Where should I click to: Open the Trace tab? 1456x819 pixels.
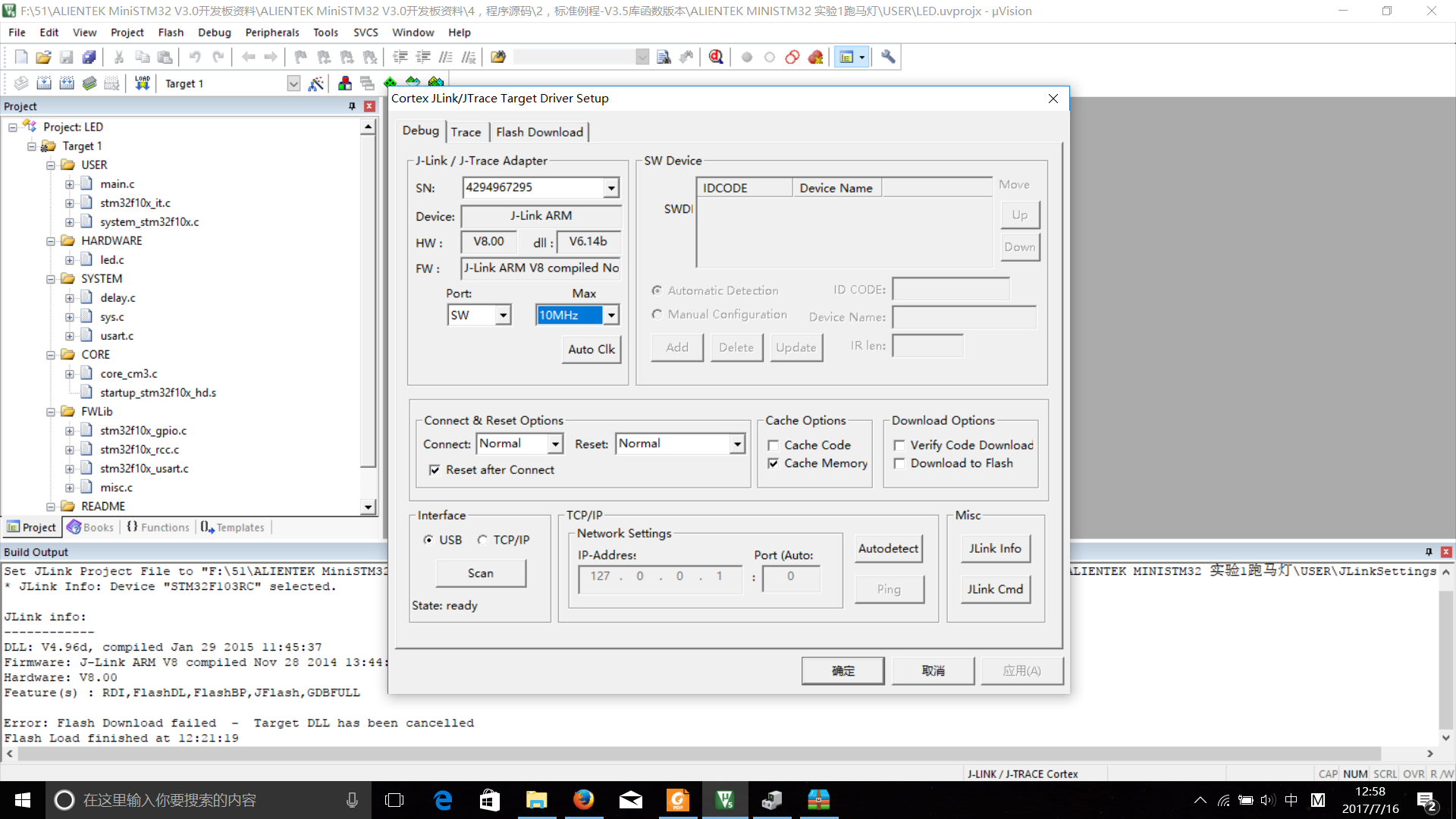point(464,131)
